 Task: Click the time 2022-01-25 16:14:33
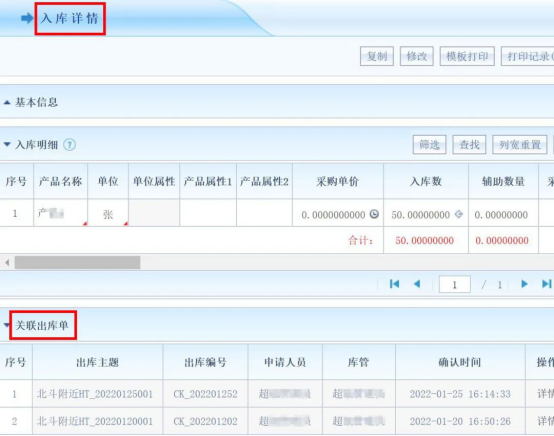(x=460, y=394)
